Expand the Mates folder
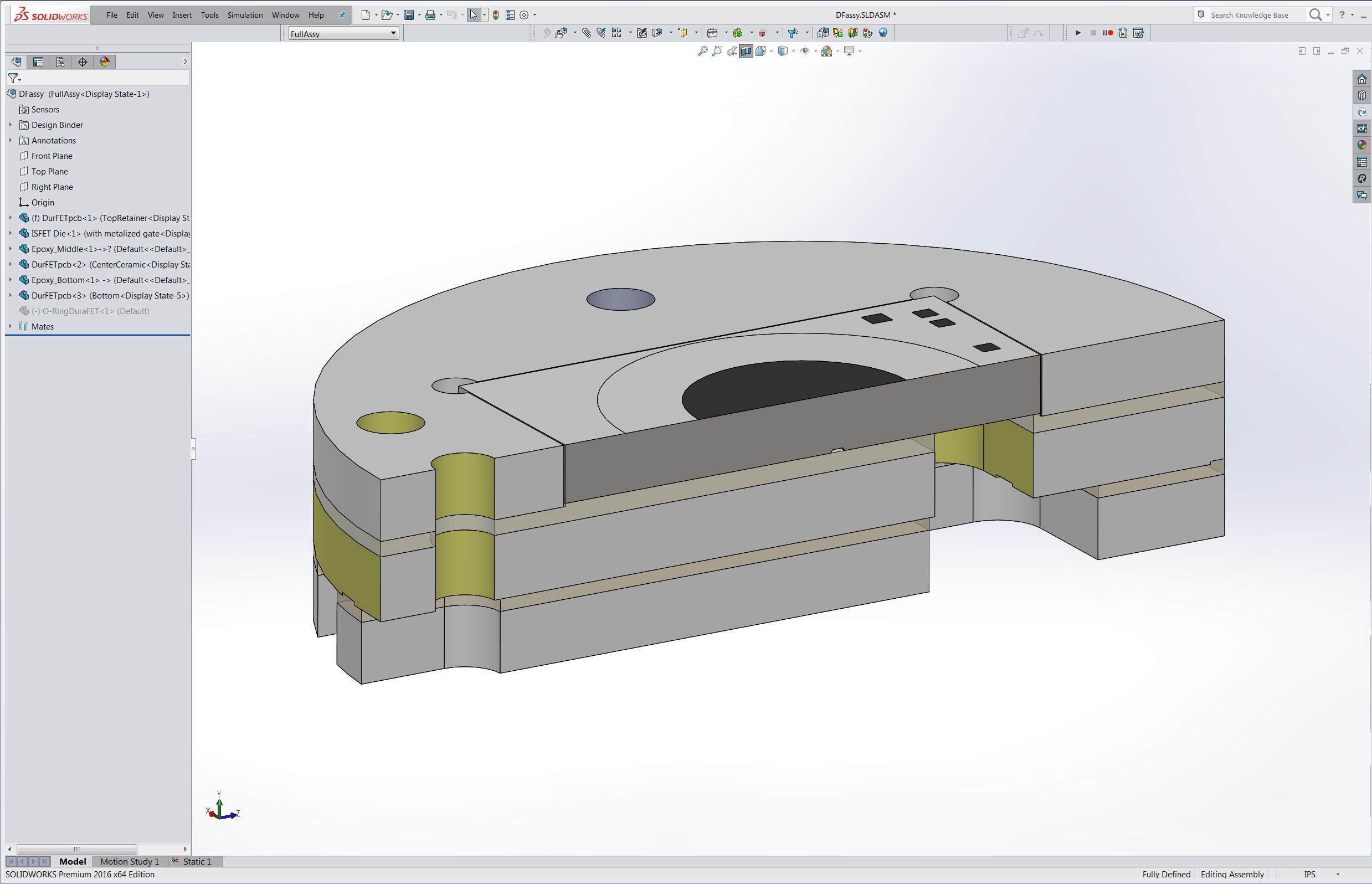Viewport: 1372px width, 884px height. tap(11, 326)
